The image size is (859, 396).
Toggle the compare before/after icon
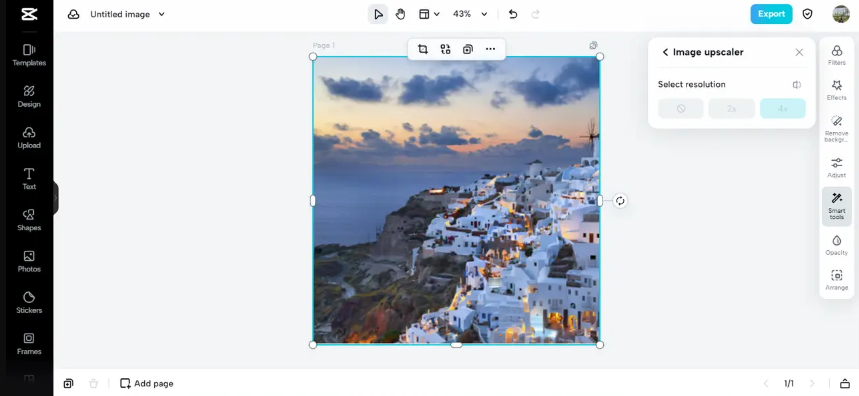pos(797,84)
